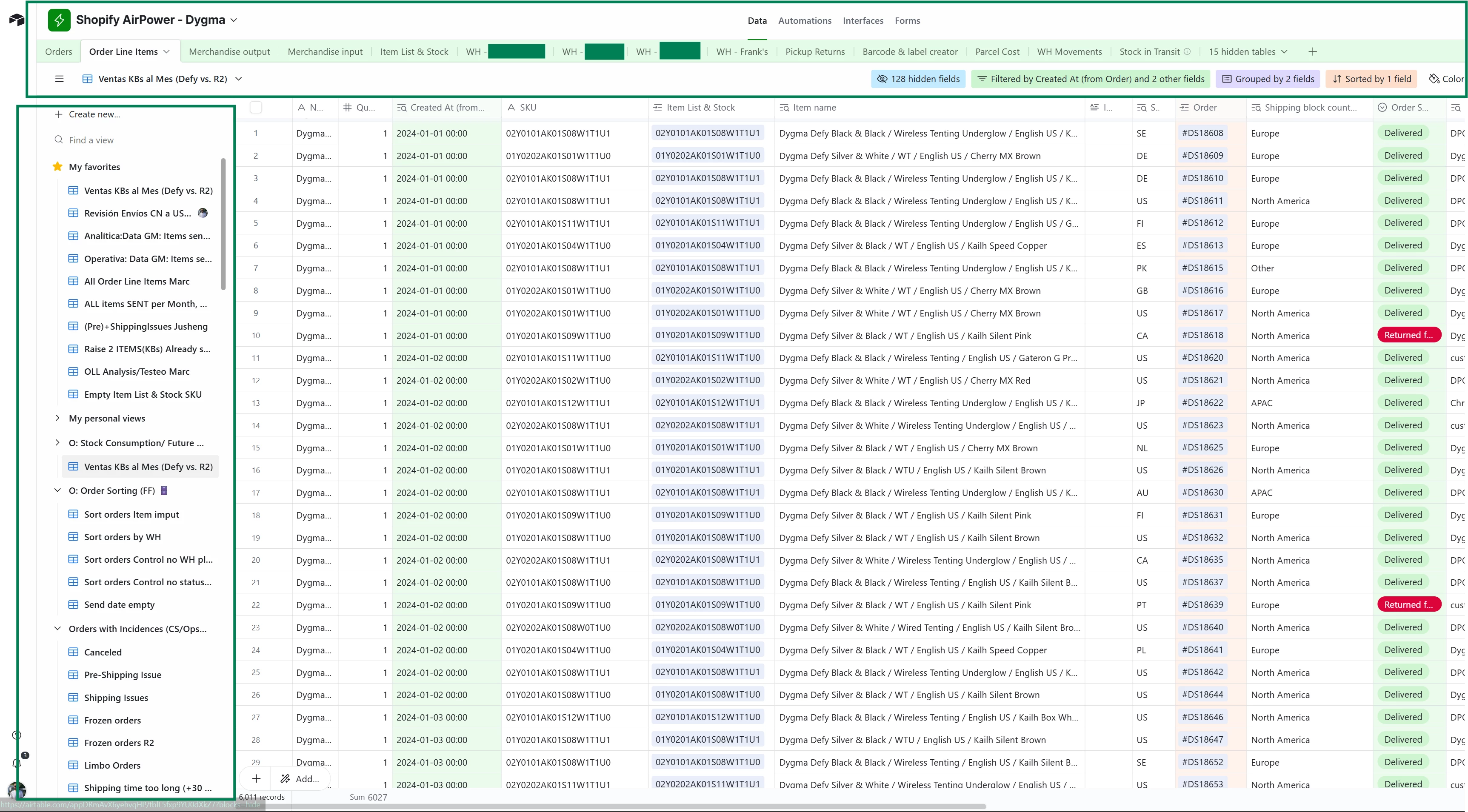Tick the select-all checkbox in the header row
Viewport: 1468px width, 812px height.
click(256, 107)
